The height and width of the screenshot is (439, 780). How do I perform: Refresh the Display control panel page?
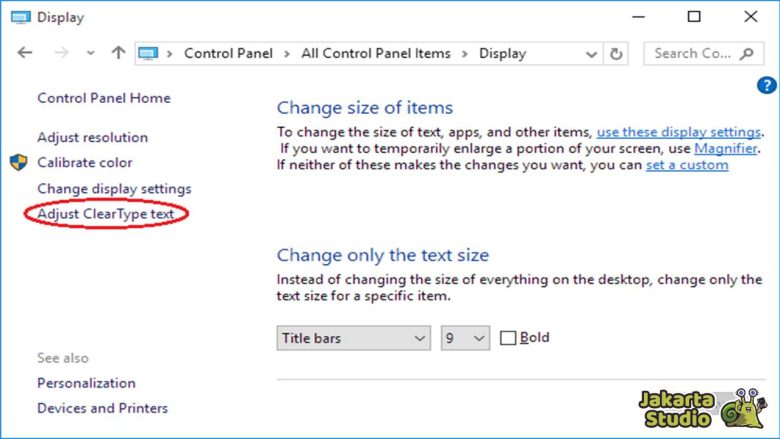click(616, 54)
